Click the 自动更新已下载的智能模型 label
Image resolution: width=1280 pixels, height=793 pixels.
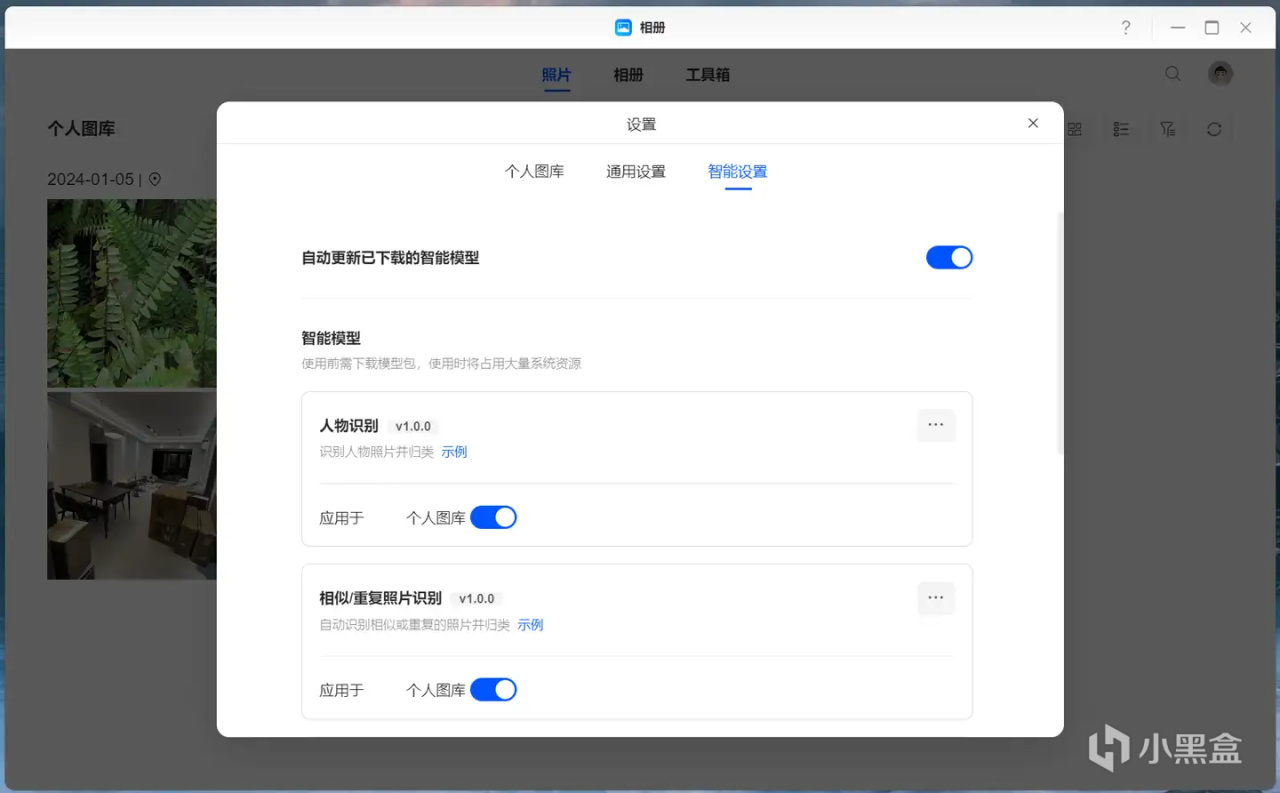coord(390,258)
